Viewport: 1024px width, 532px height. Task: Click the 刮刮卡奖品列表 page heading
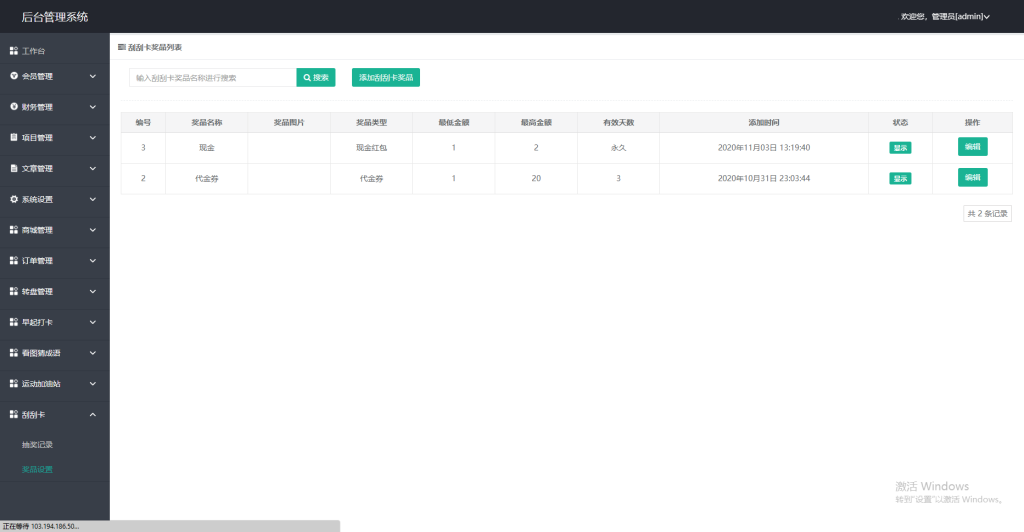(155, 47)
